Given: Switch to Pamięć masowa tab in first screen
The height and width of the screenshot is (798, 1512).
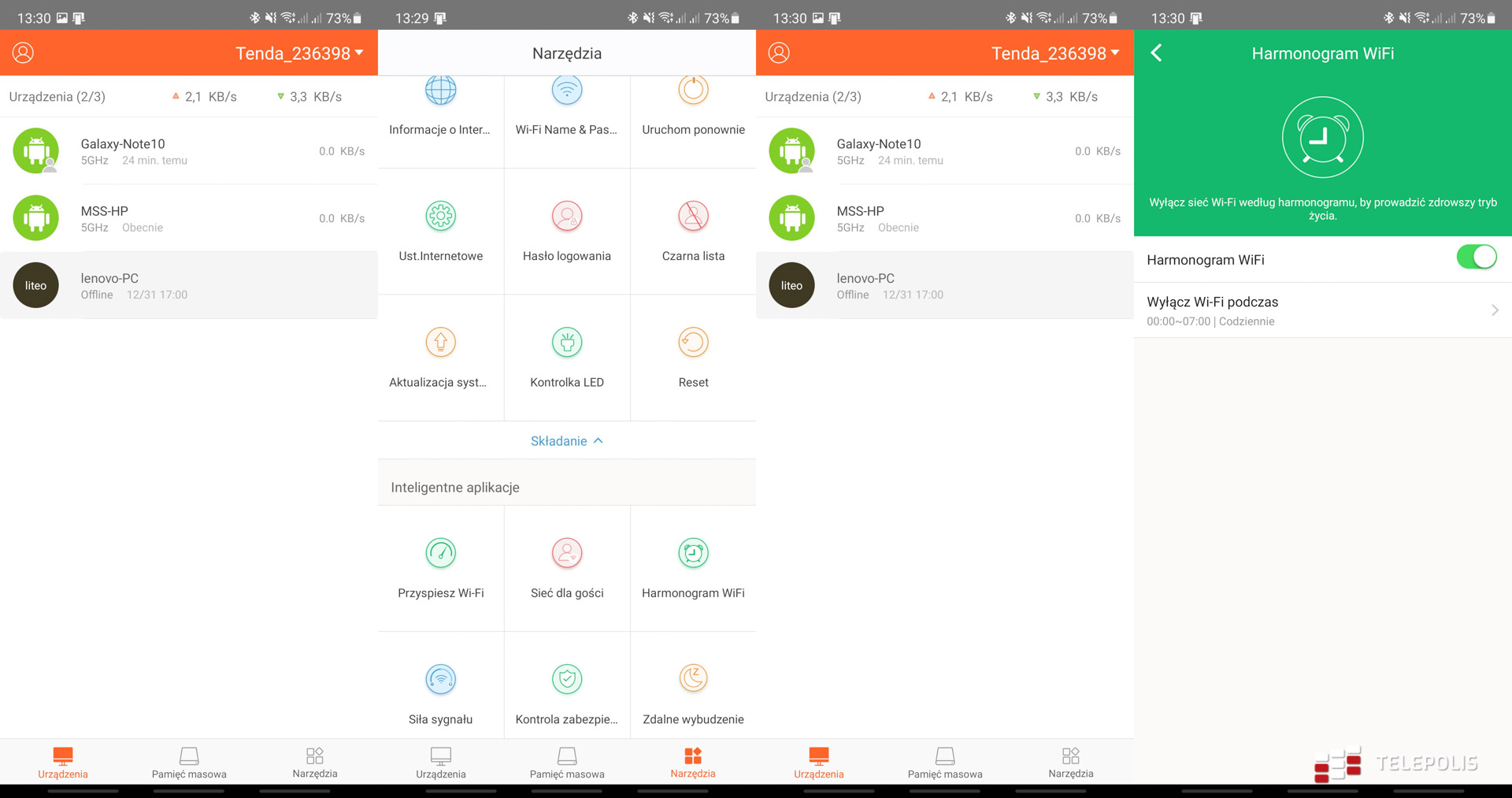Looking at the screenshot, I should coord(189,762).
